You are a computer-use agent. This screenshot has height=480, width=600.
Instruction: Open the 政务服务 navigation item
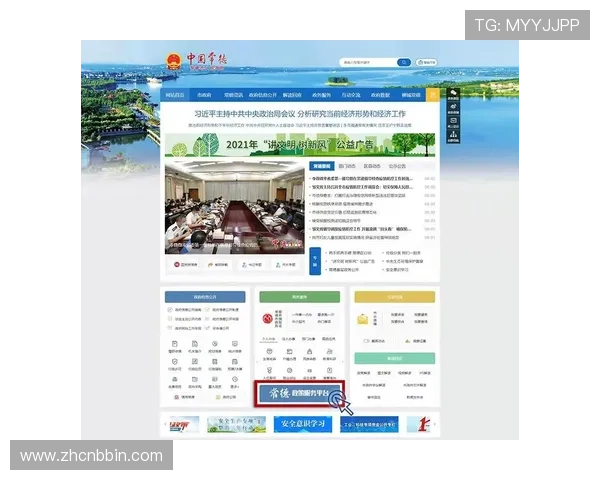321,95
